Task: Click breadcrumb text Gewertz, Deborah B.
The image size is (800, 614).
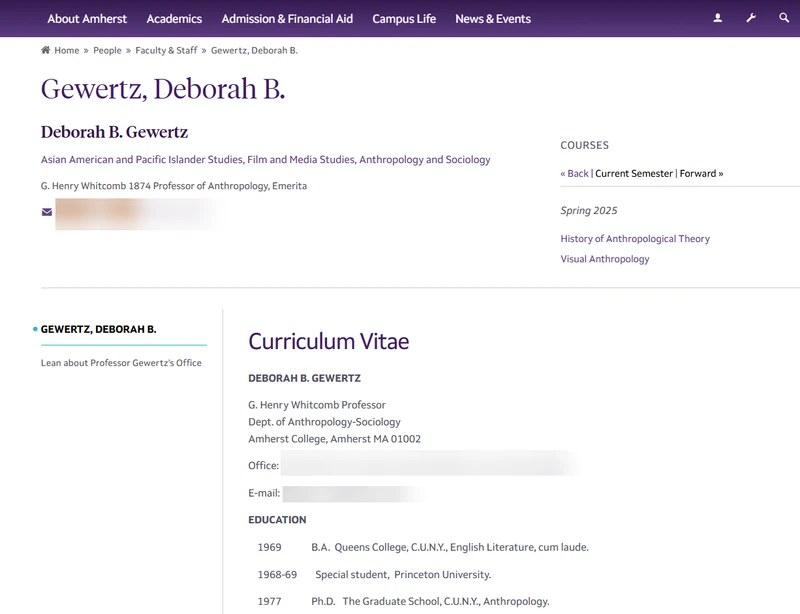Action: [254, 51]
